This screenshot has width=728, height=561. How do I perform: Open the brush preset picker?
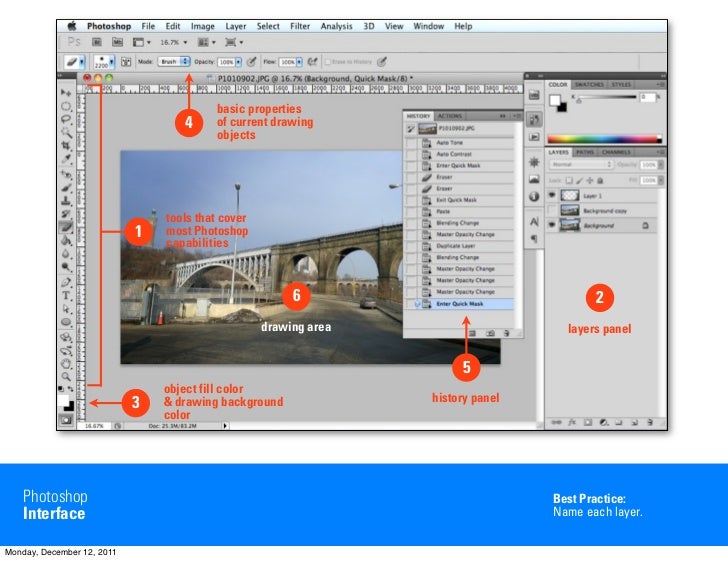tap(104, 62)
